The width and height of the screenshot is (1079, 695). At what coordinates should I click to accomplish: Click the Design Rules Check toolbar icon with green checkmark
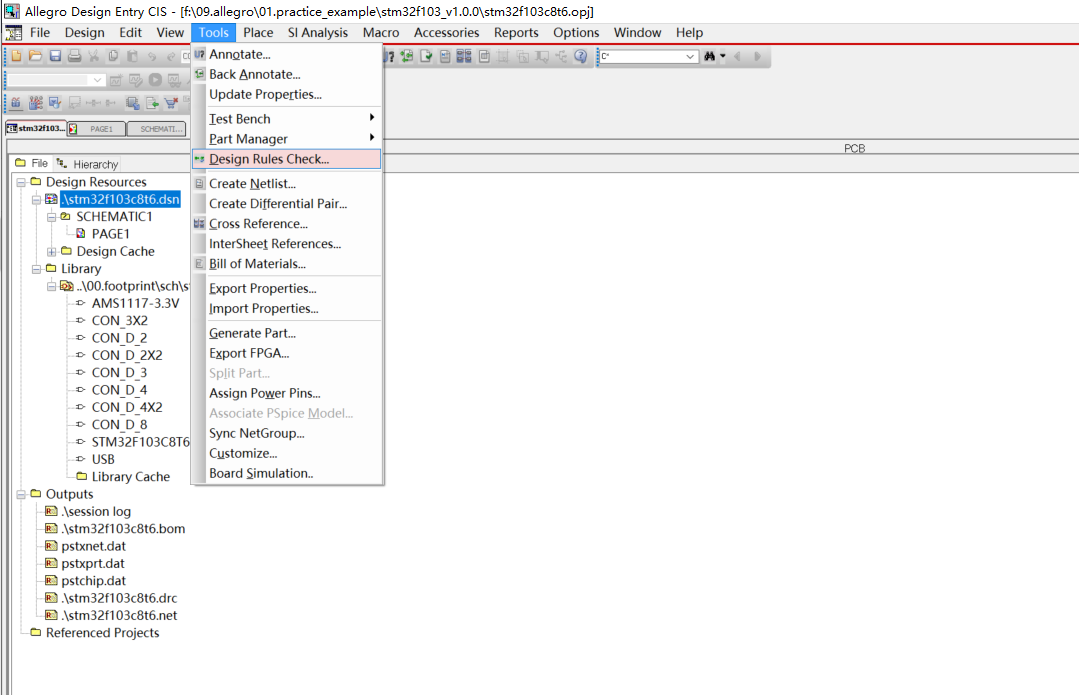(426, 56)
